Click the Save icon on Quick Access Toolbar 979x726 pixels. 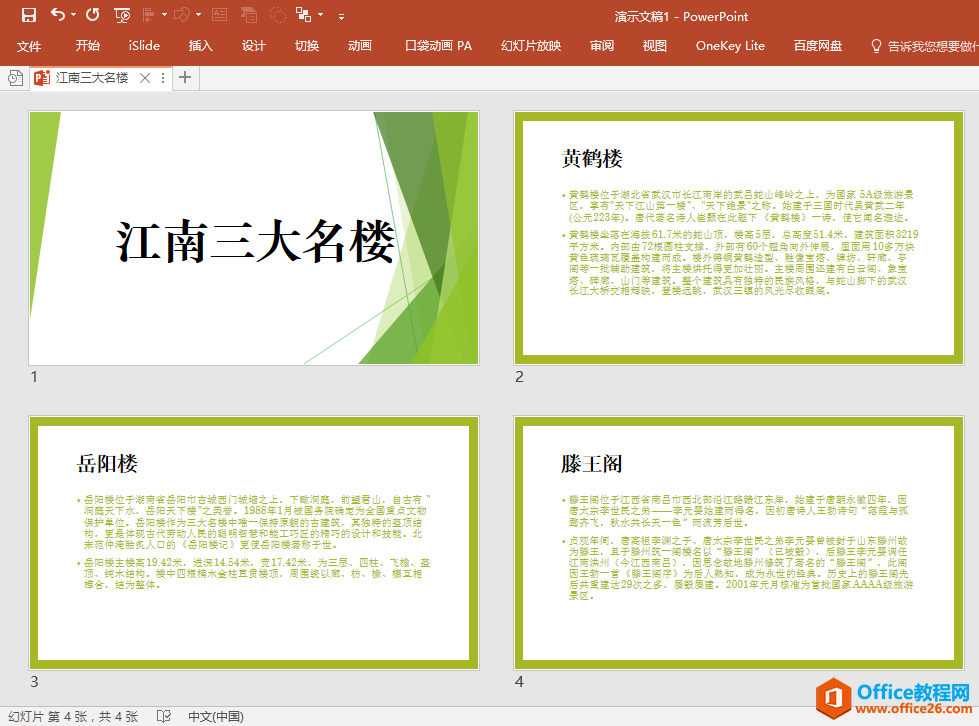click(x=29, y=16)
